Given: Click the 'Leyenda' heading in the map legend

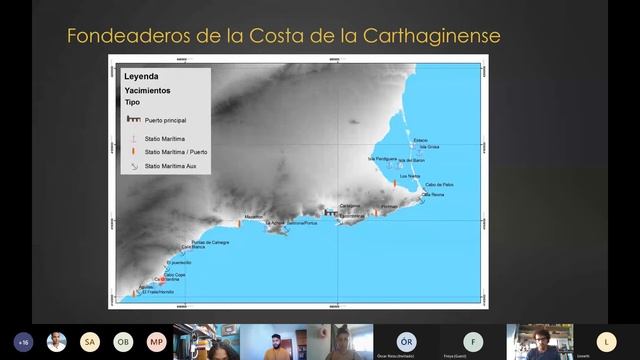Looking at the screenshot, I should (141, 76).
